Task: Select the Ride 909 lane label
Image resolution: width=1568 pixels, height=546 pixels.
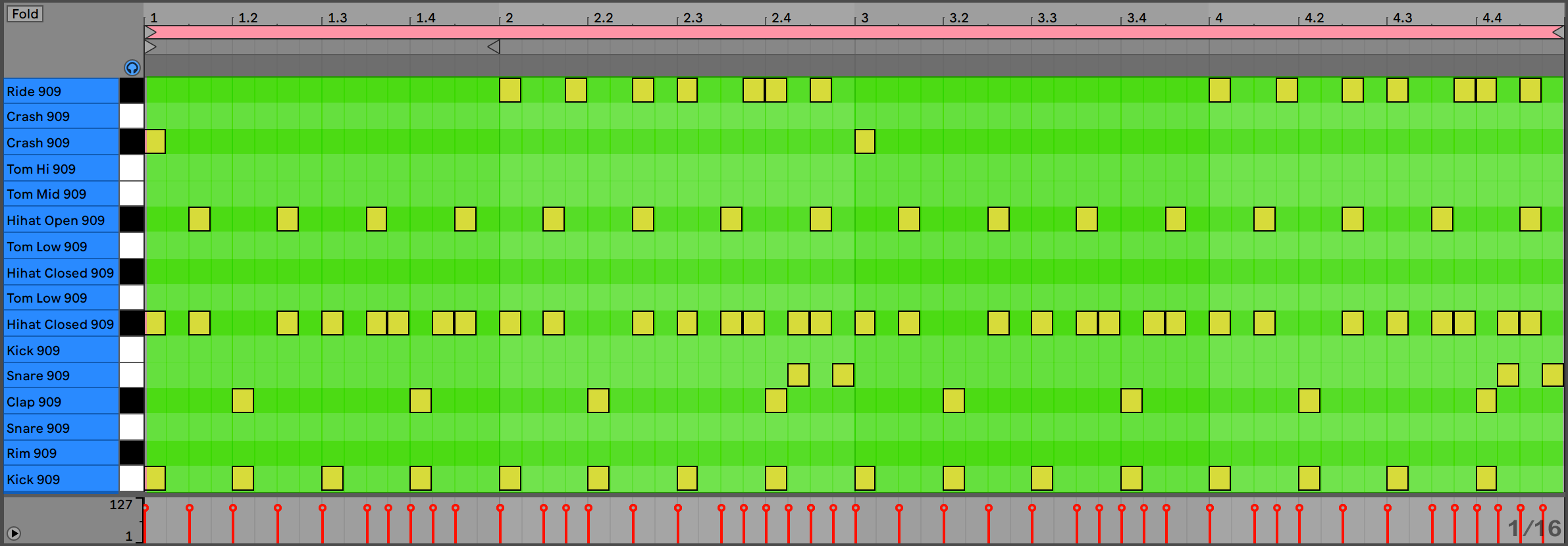Action: point(61,91)
